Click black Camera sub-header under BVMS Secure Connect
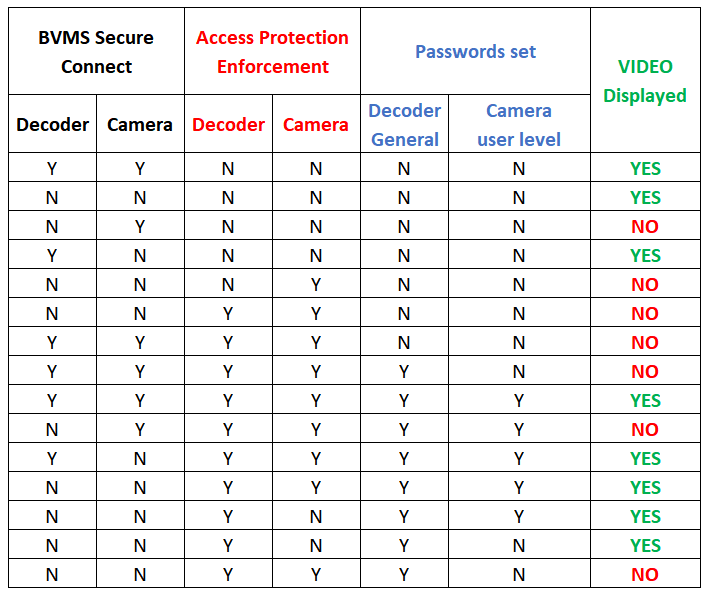The height and width of the screenshot is (597, 707). [x=140, y=125]
